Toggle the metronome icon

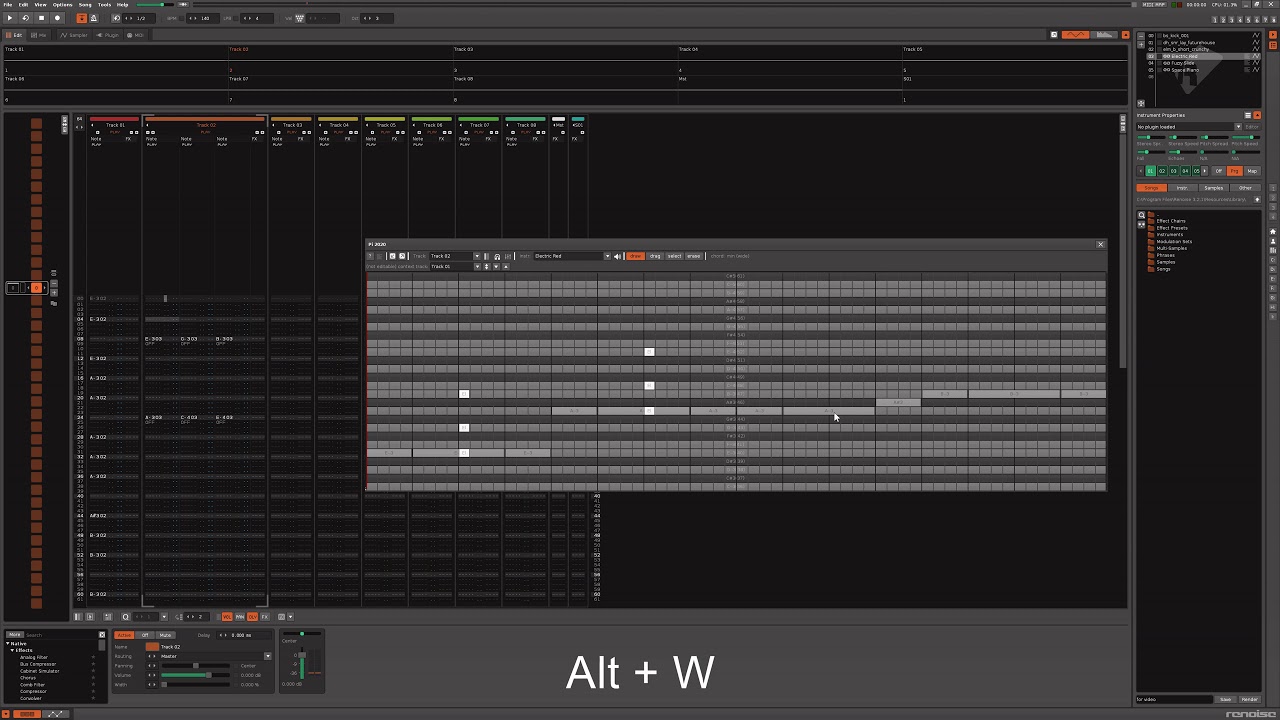pyautogui.click(x=94, y=18)
